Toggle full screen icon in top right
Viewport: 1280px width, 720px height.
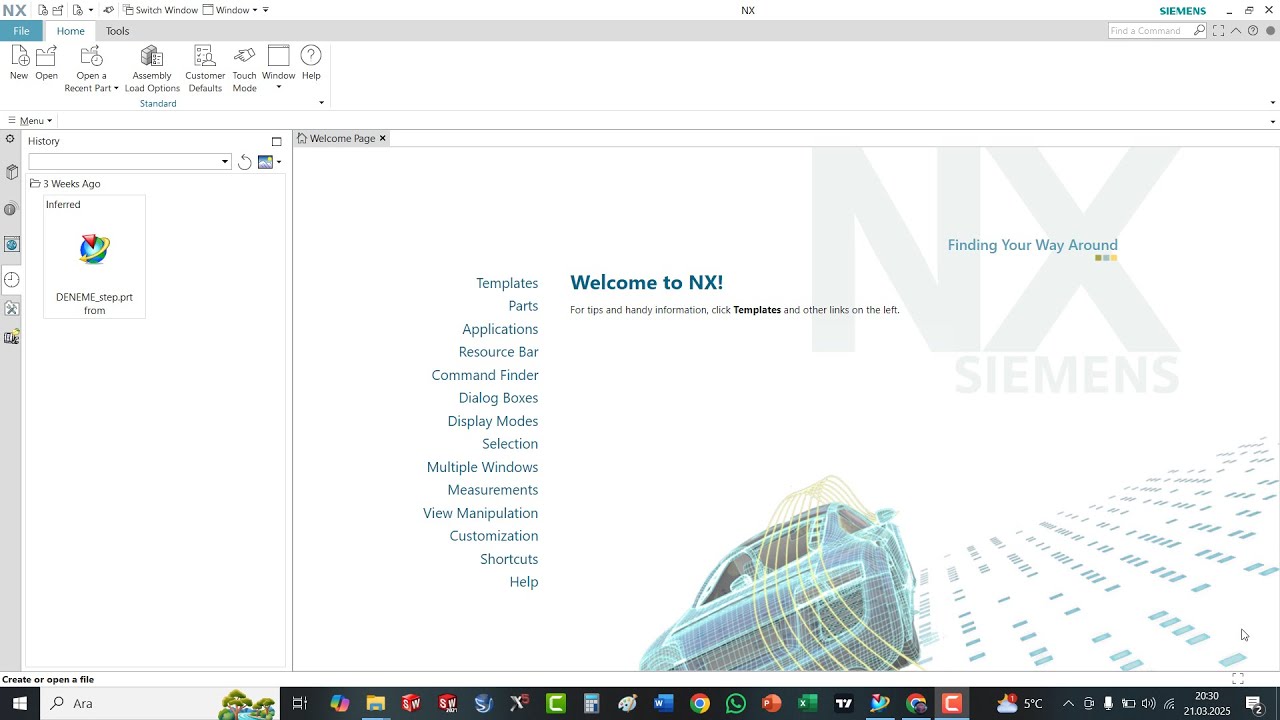click(x=1218, y=31)
